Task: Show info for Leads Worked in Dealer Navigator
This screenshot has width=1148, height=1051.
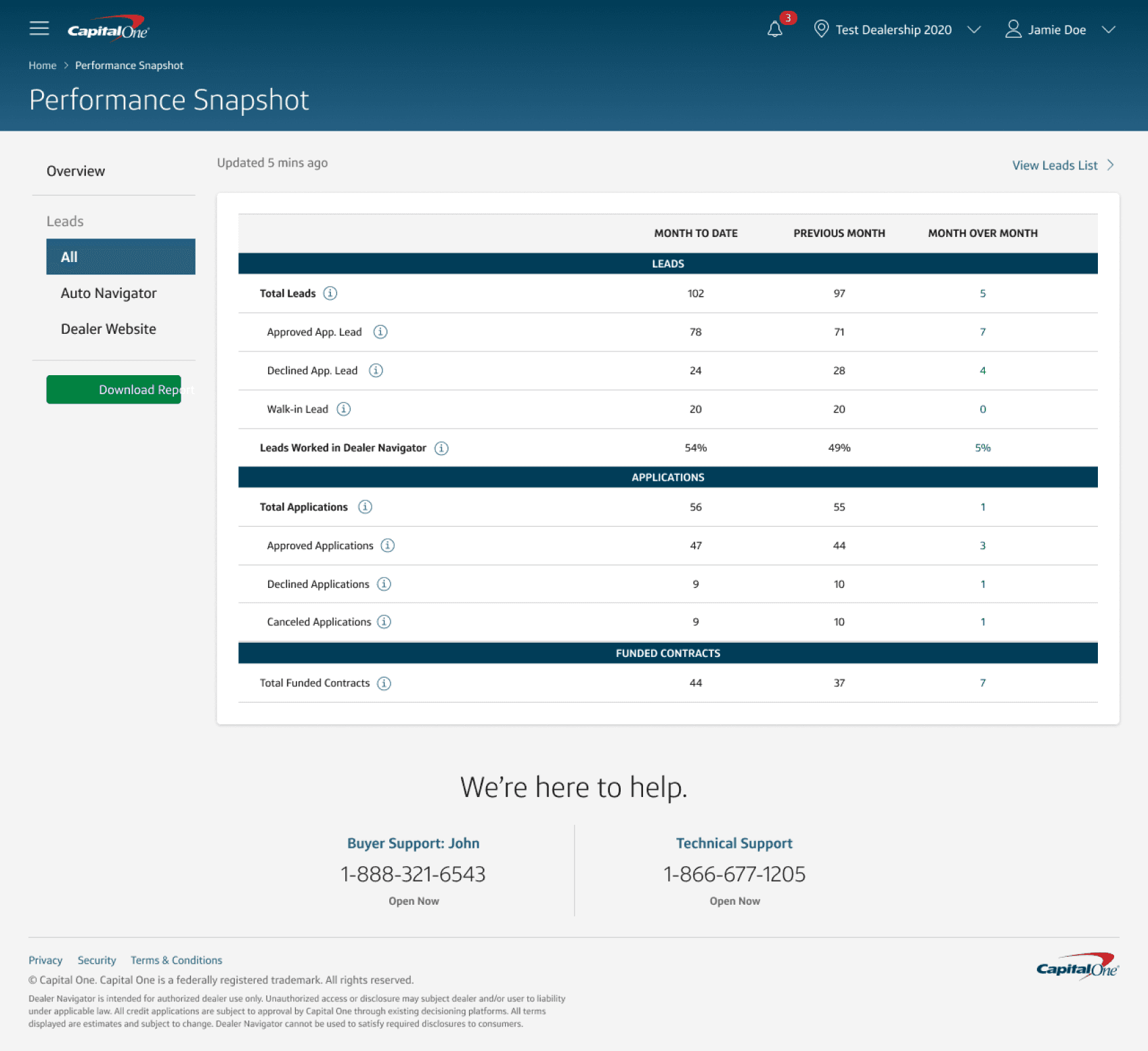Action: (441, 448)
